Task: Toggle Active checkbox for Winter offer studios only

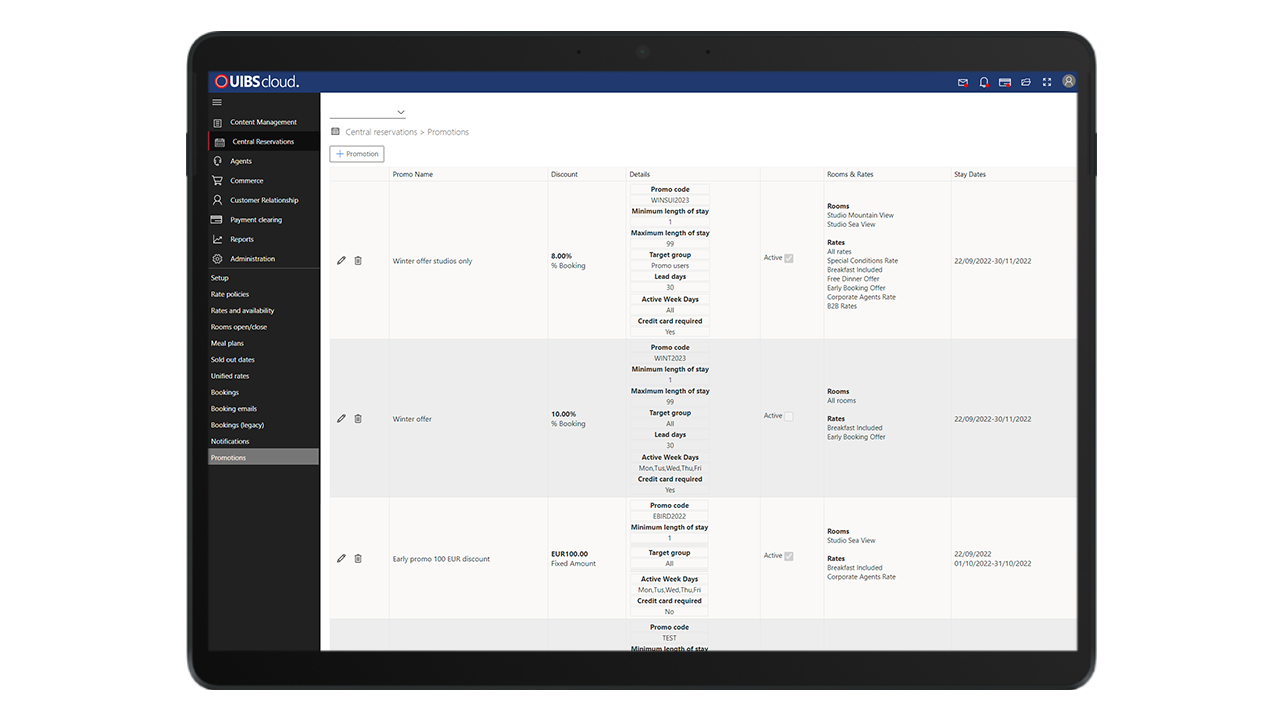Action: click(x=789, y=258)
